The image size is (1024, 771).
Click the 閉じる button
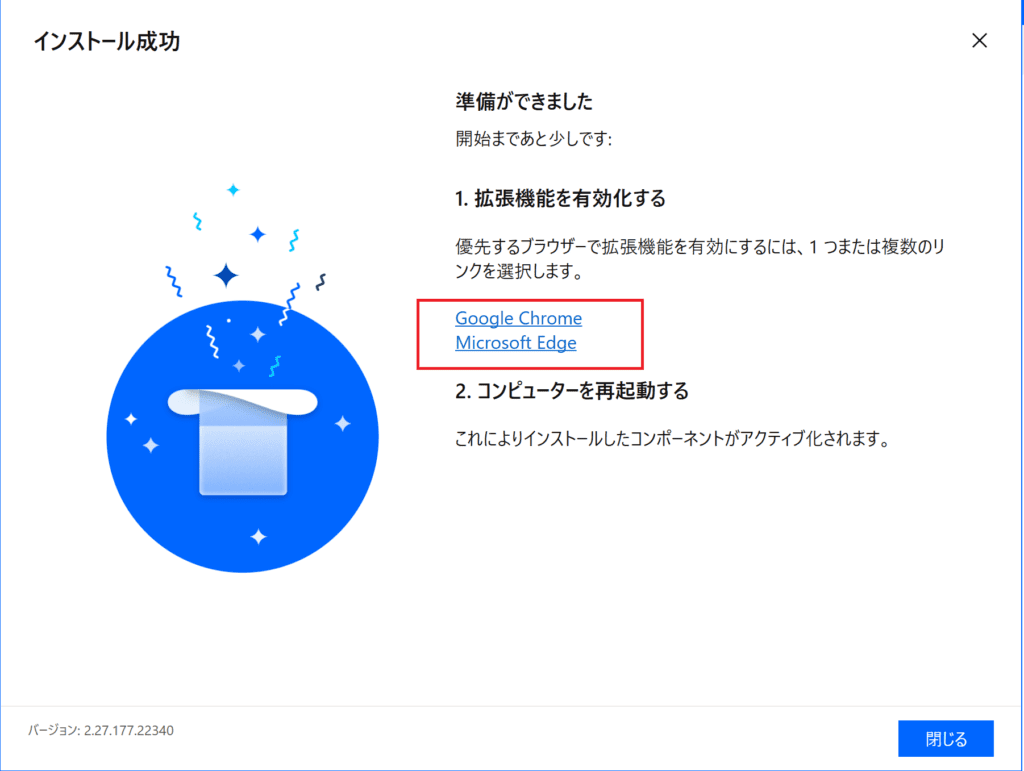click(x=946, y=738)
